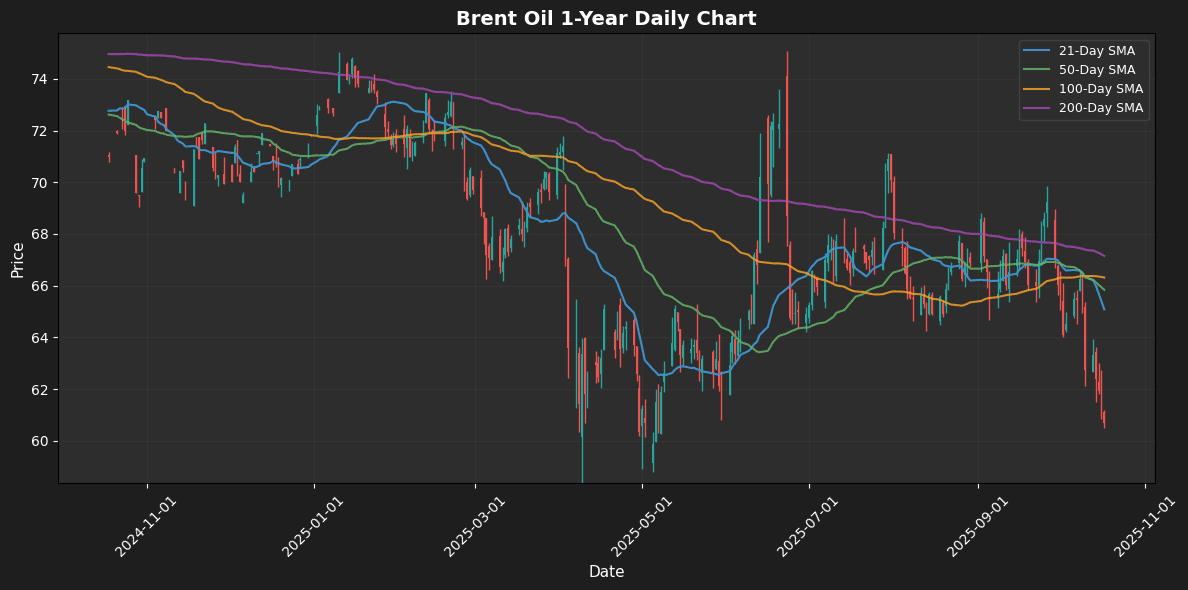Select the 100-Day SMA legend label
Viewport: 1188px width, 590px height.
point(1101,89)
